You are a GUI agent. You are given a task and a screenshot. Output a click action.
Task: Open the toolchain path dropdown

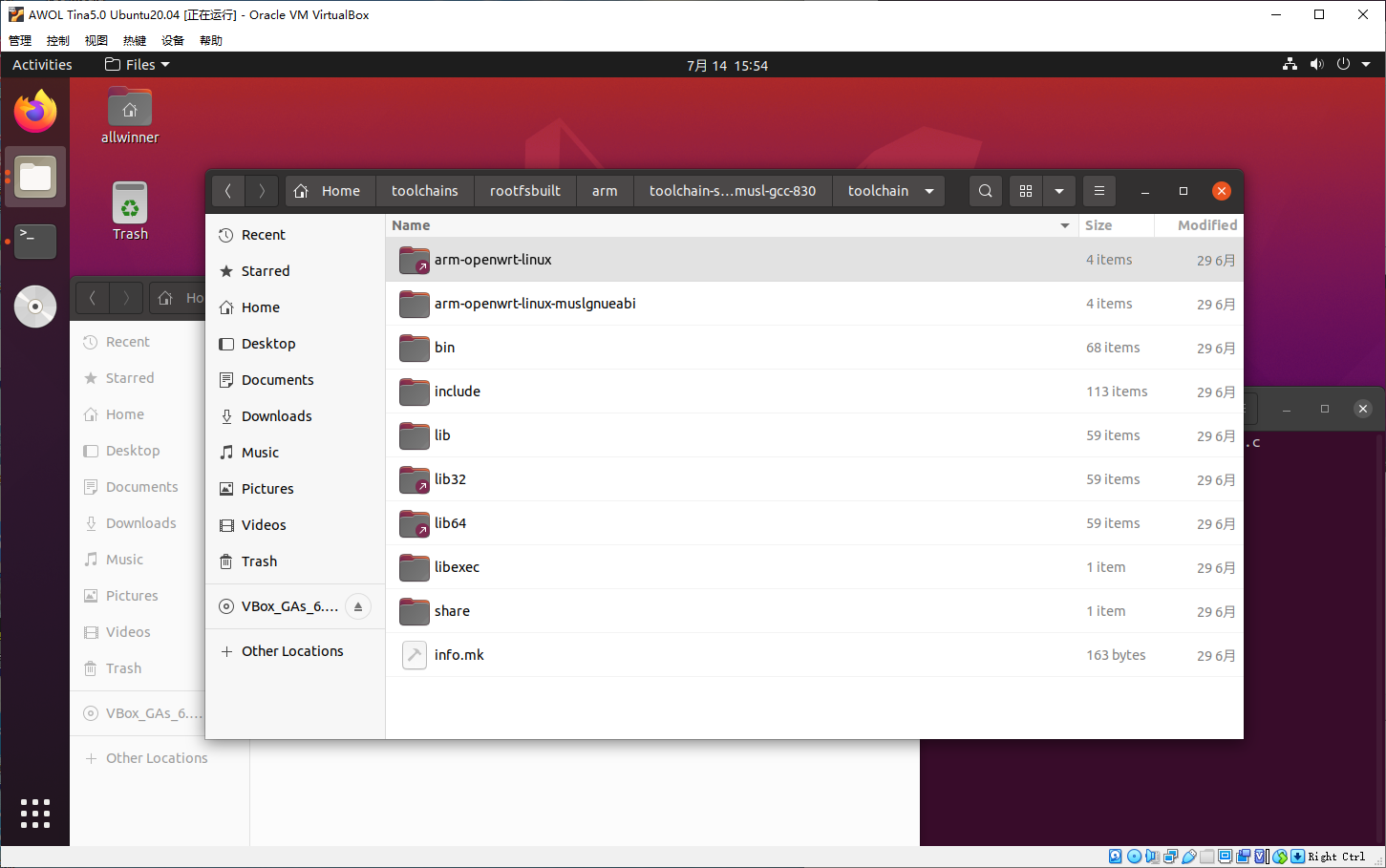(x=928, y=191)
